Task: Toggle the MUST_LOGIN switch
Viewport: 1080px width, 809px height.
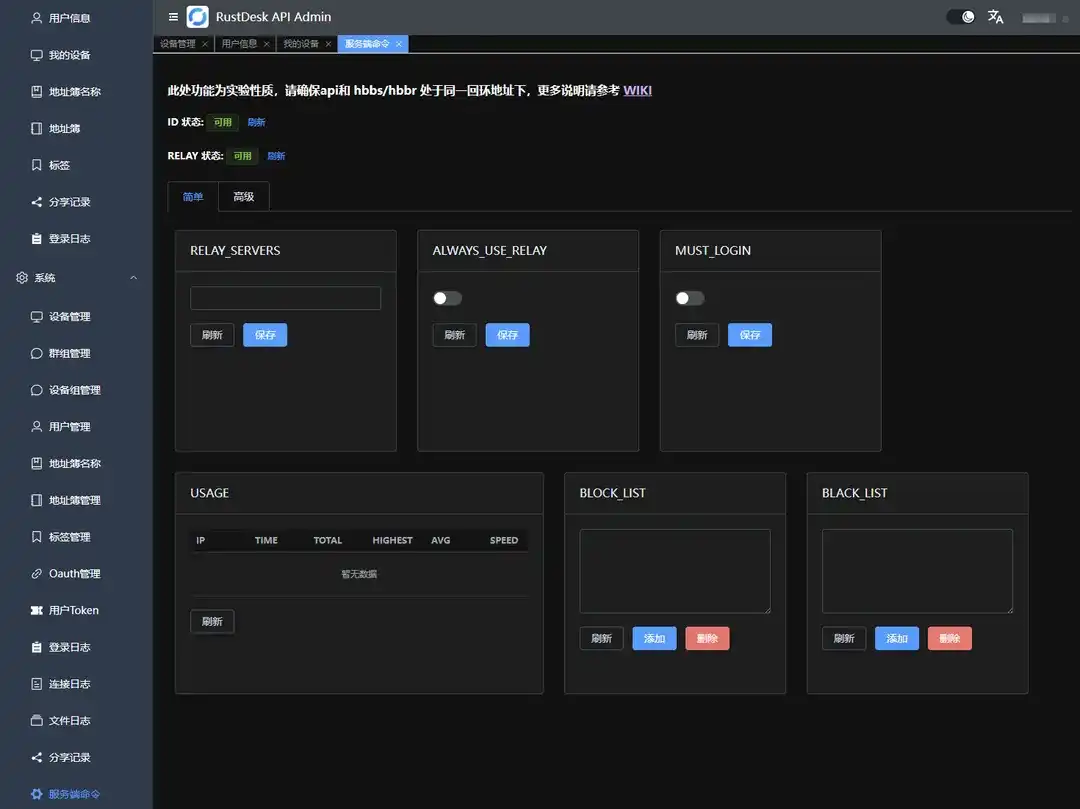Action: click(689, 298)
